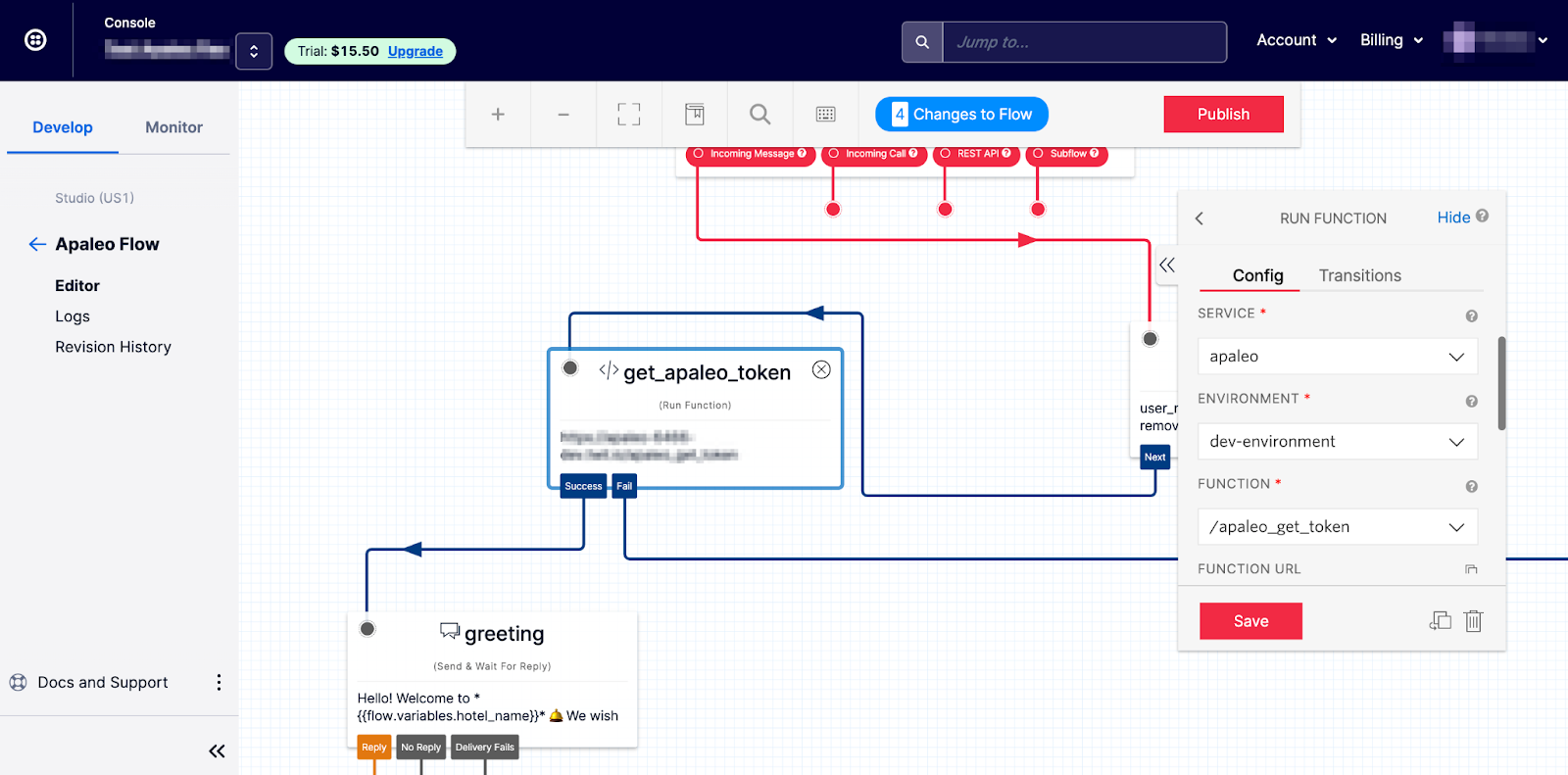The image size is (1568, 775).
Task: Click the Next transition
Action: (x=1155, y=457)
